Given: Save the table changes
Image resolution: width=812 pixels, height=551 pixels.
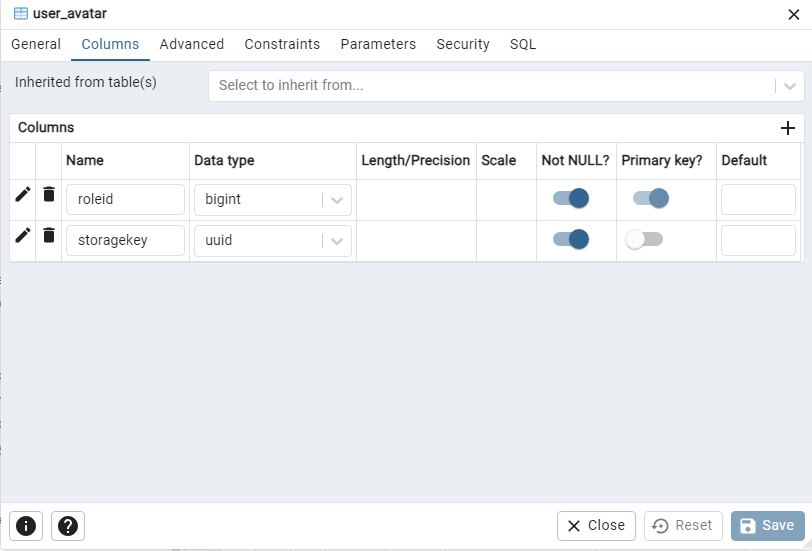Looking at the screenshot, I should [767, 526].
